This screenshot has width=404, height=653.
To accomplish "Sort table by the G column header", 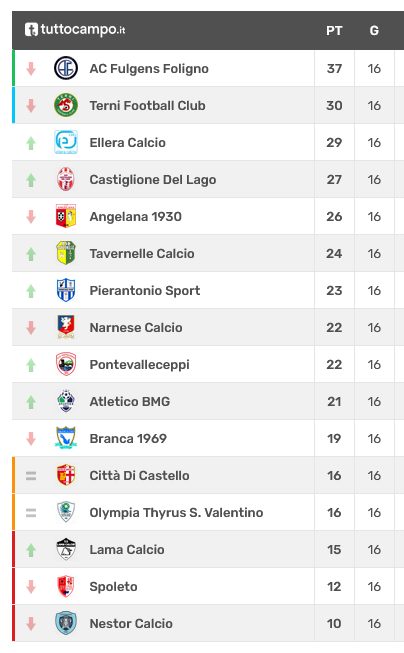I will pos(374,30).
